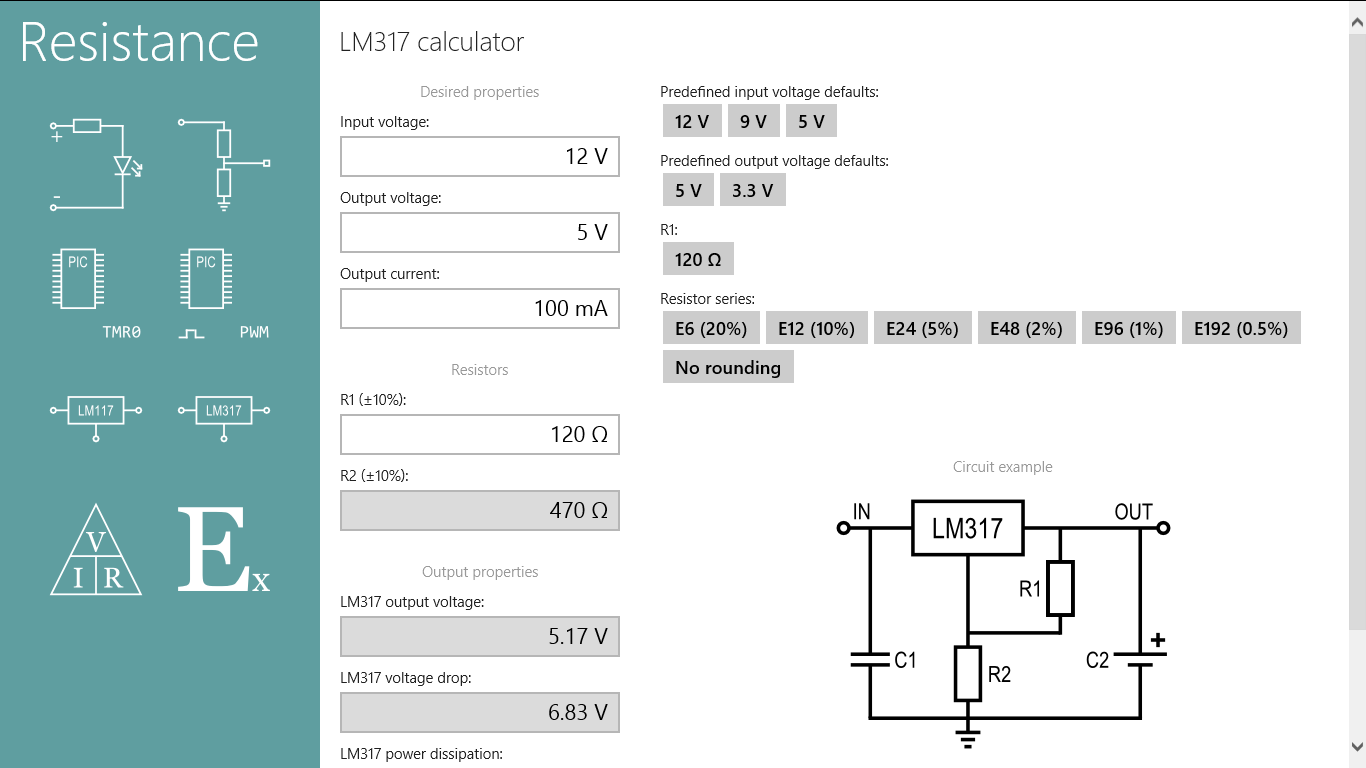Screen dimensions: 1366x768
Task: Select the No rounding option
Action: [728, 367]
